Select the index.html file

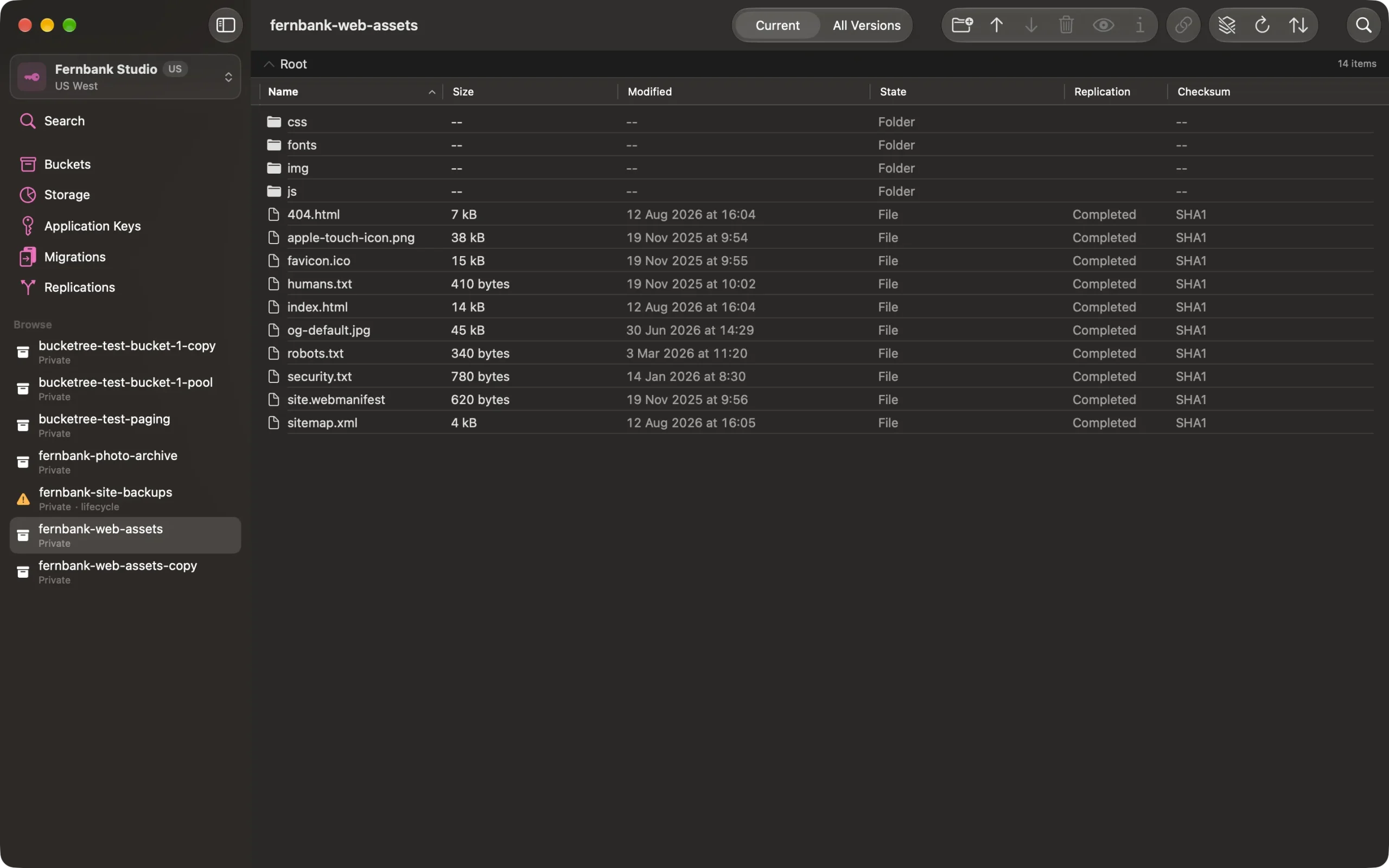pos(820,307)
